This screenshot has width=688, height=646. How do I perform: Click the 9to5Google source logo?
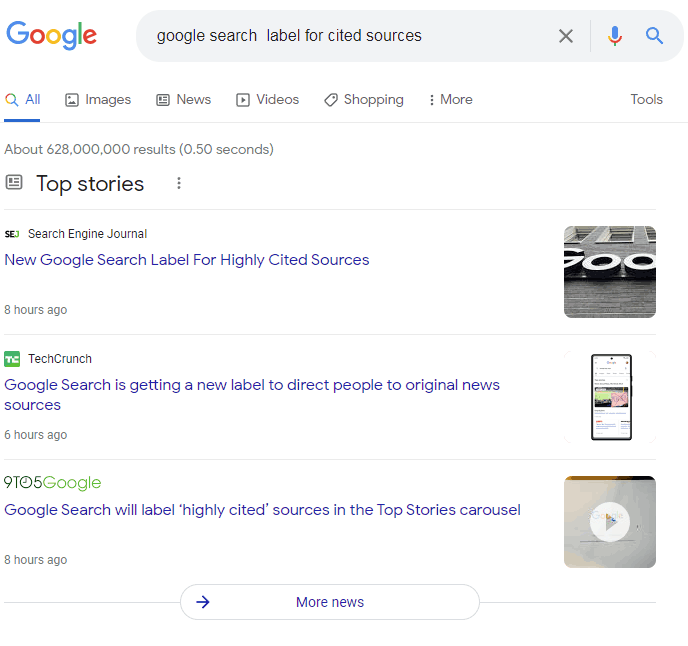click(x=53, y=483)
